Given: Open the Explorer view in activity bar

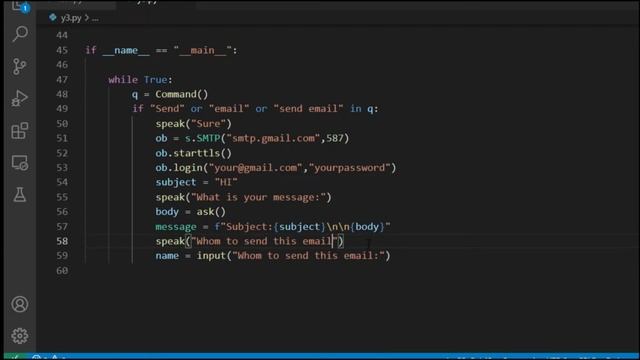Looking at the screenshot, I should (x=20, y=6).
